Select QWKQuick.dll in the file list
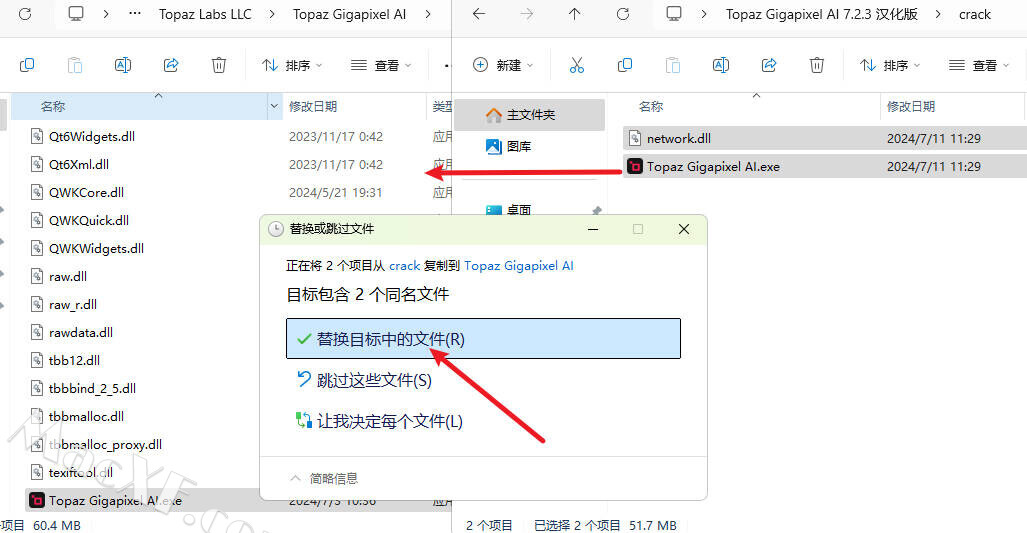This screenshot has width=1027, height=533. [x=88, y=221]
